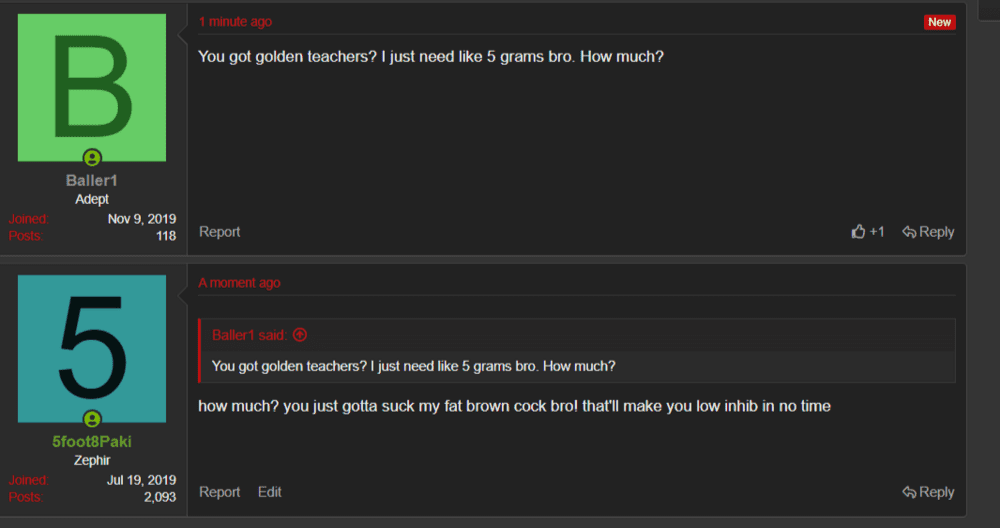Report Baller1's post
Image resolution: width=1000 pixels, height=528 pixels.
[x=219, y=232]
